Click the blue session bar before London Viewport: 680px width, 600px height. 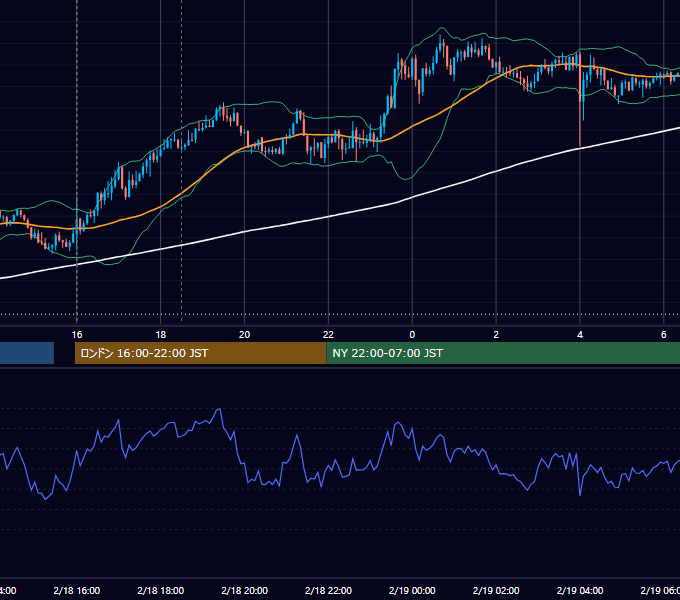click(27, 353)
